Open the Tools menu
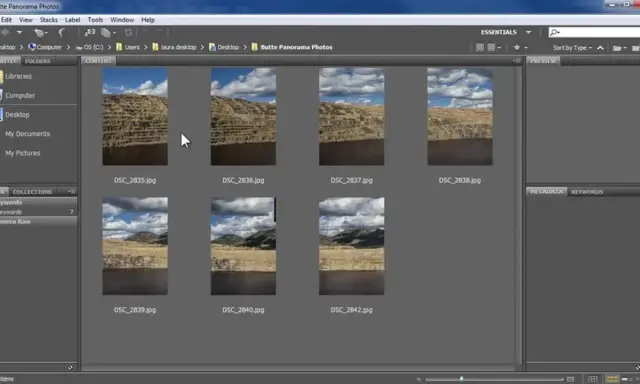Viewport: 640px width, 384px height. [x=95, y=20]
